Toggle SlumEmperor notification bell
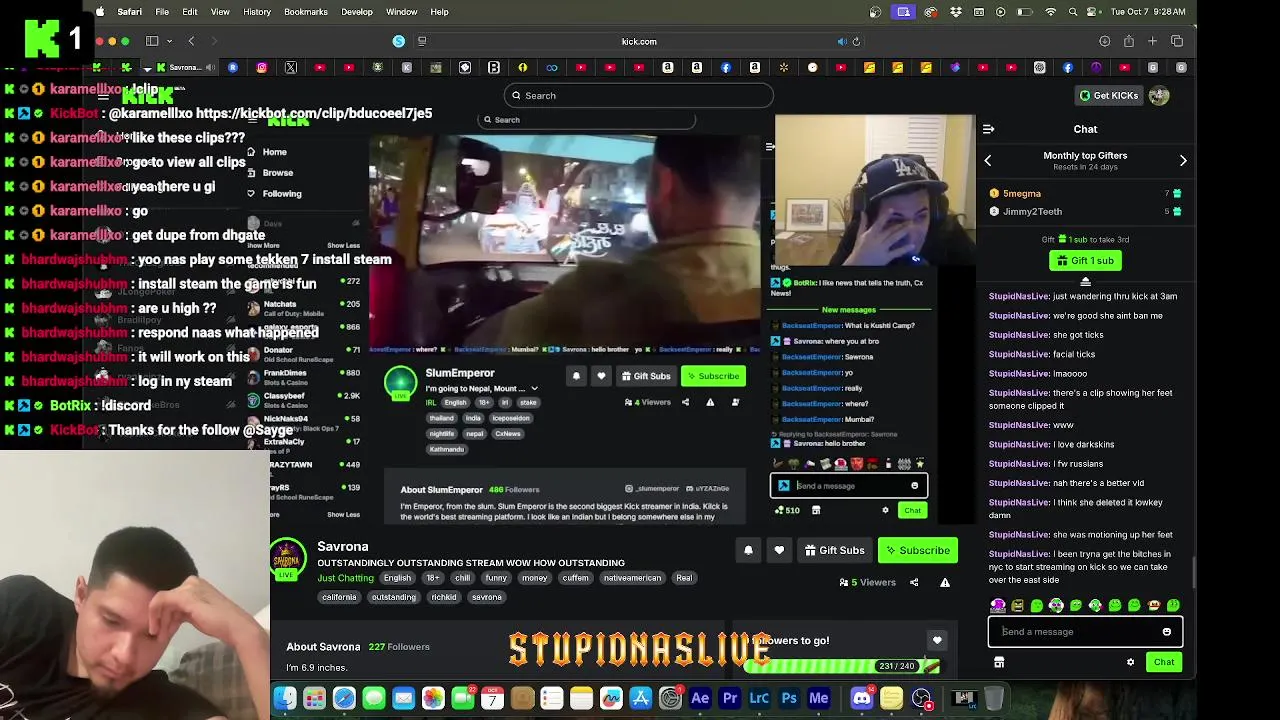 [576, 376]
